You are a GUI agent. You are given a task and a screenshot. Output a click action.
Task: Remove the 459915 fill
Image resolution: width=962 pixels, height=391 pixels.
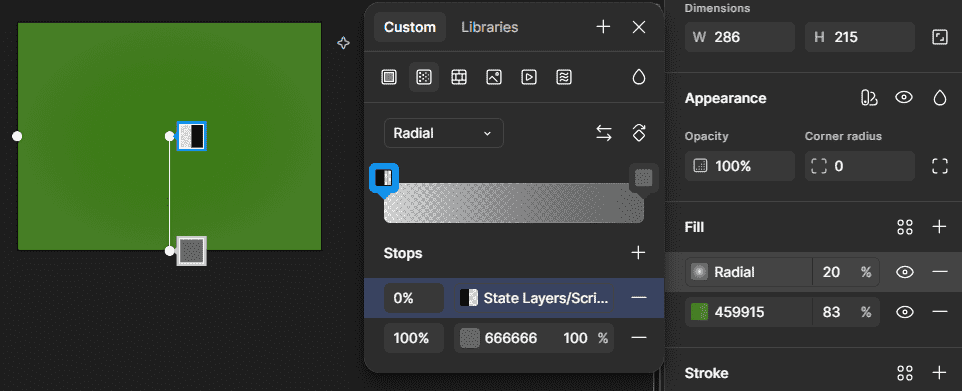(939, 312)
